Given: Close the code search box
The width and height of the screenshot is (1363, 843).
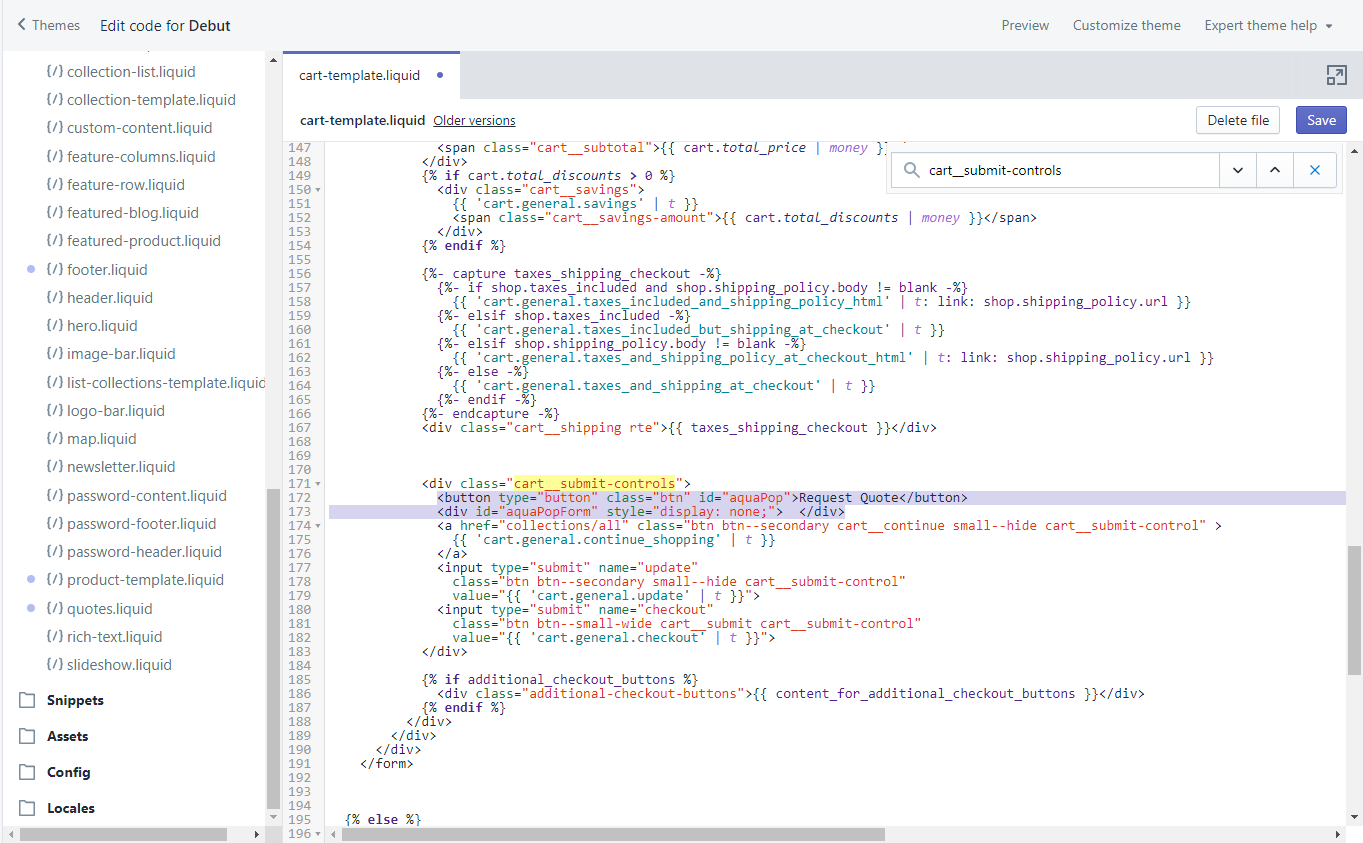Looking at the screenshot, I should [1314, 170].
